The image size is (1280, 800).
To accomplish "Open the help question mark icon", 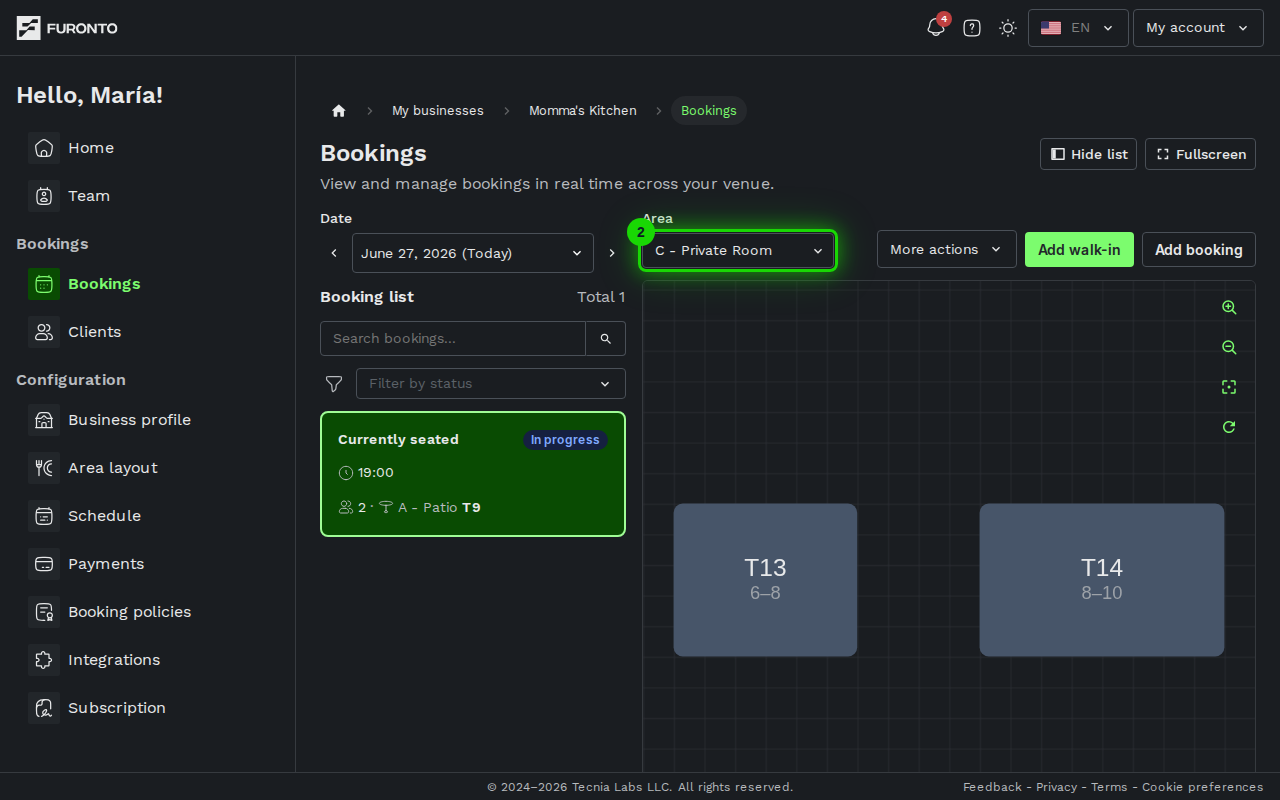I will click(972, 28).
